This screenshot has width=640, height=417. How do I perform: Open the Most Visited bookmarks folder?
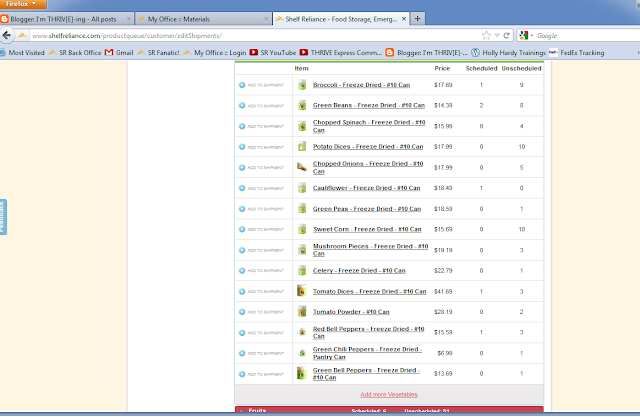pos(22,53)
